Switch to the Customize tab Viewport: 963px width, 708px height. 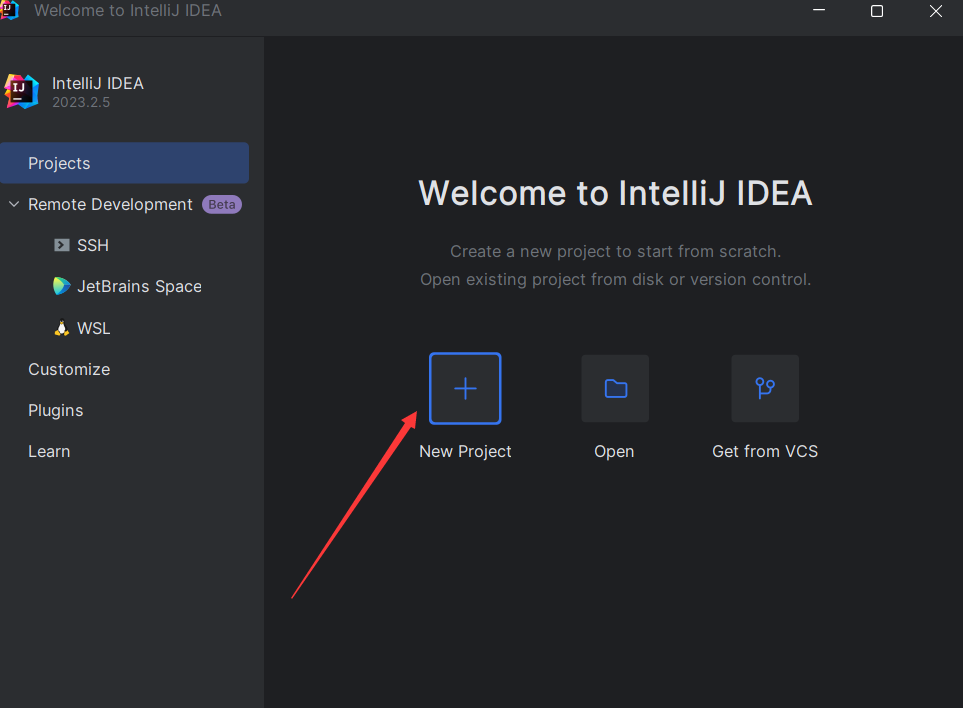click(x=69, y=370)
